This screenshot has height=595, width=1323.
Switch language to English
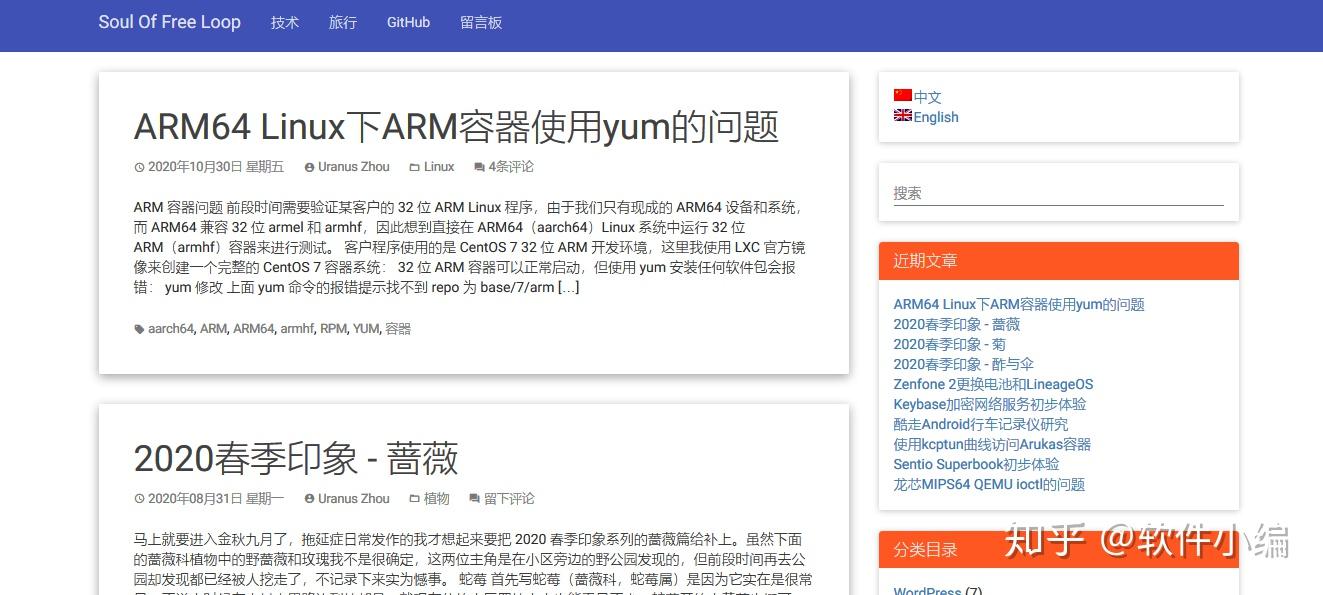pyautogui.click(x=936, y=117)
